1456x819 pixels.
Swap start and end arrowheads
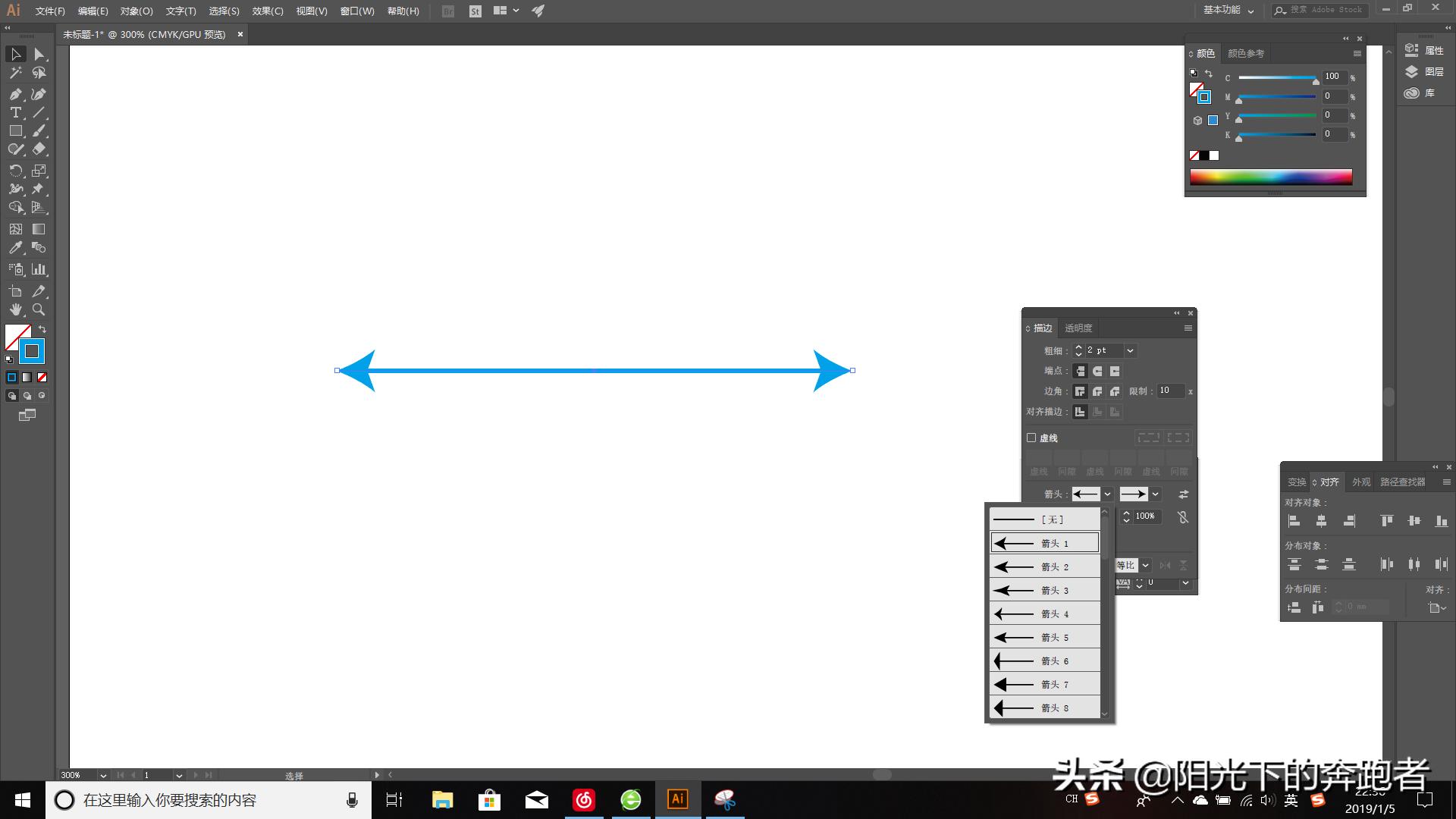1183,494
